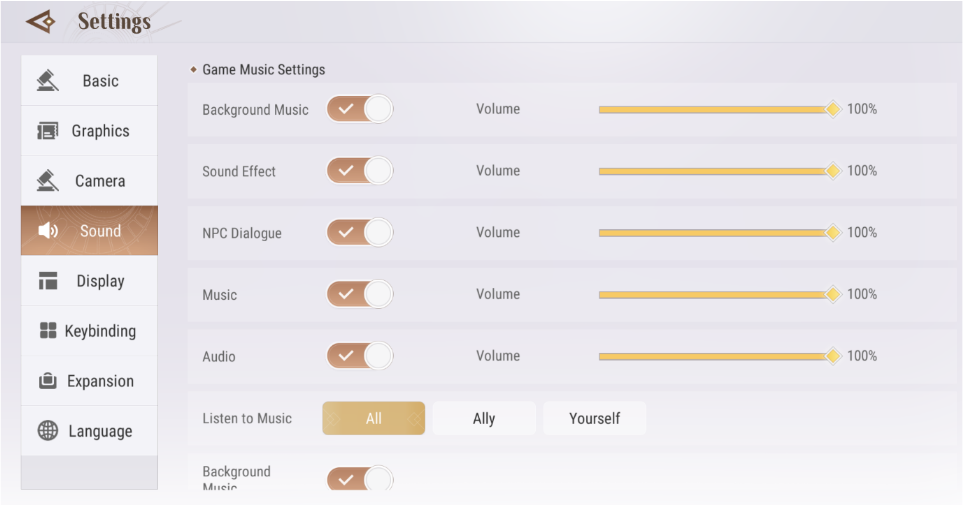The width and height of the screenshot is (963, 506).
Task: Open the Basic settings icon
Action: tap(48, 80)
